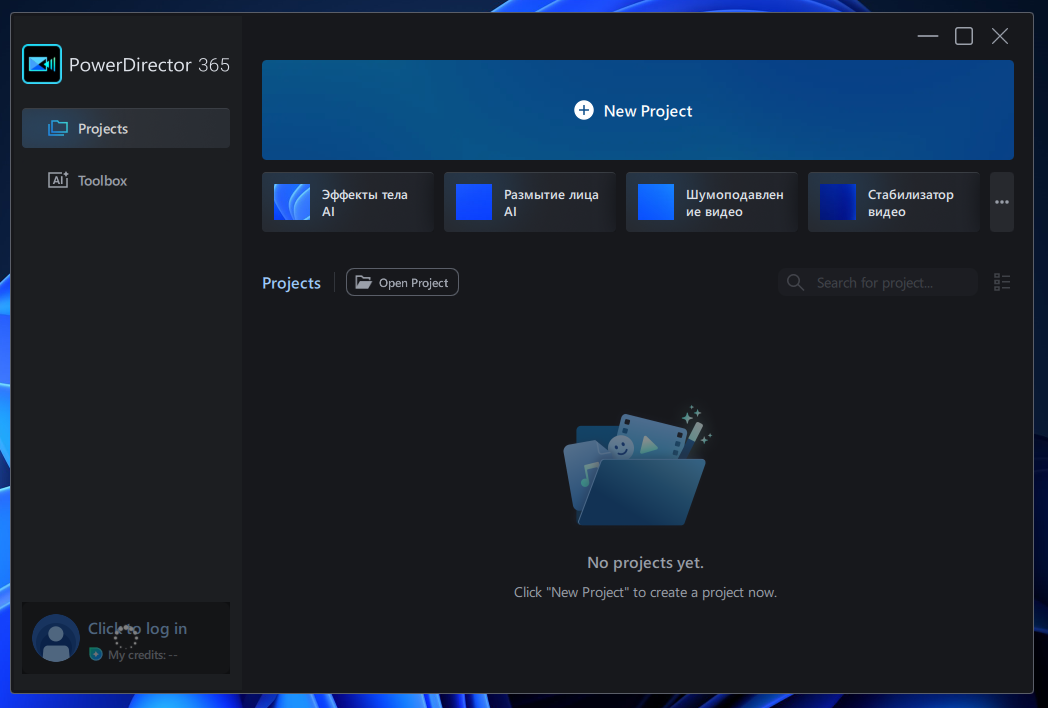Maximize the PowerDirector window

tap(964, 37)
